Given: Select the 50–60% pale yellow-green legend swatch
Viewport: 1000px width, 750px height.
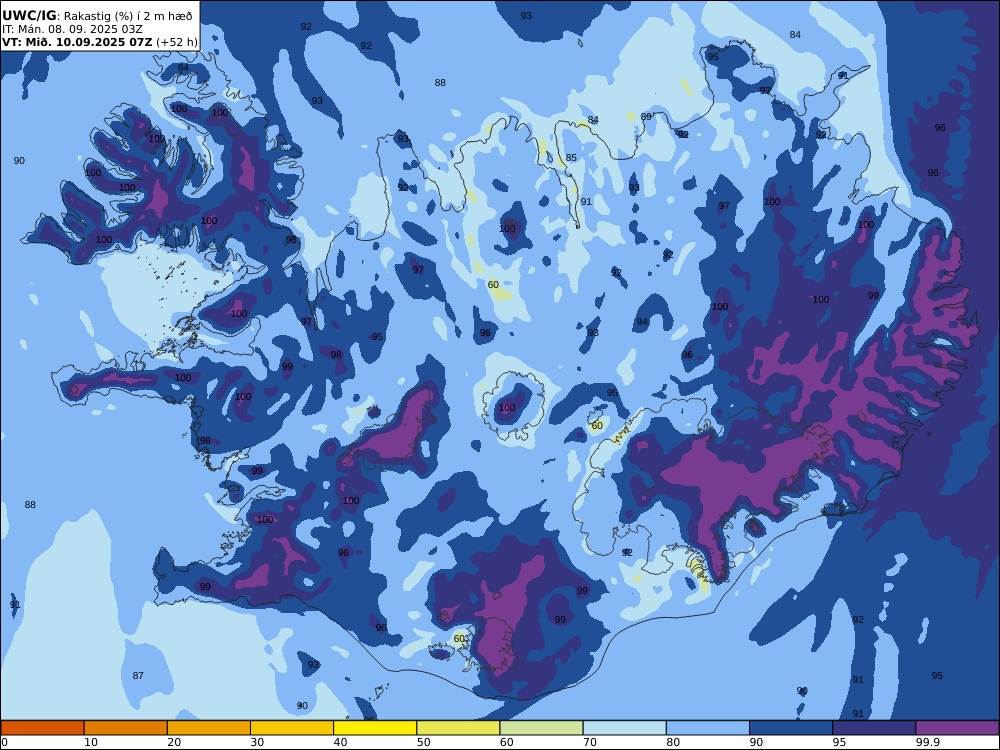Looking at the screenshot, I should [458, 728].
